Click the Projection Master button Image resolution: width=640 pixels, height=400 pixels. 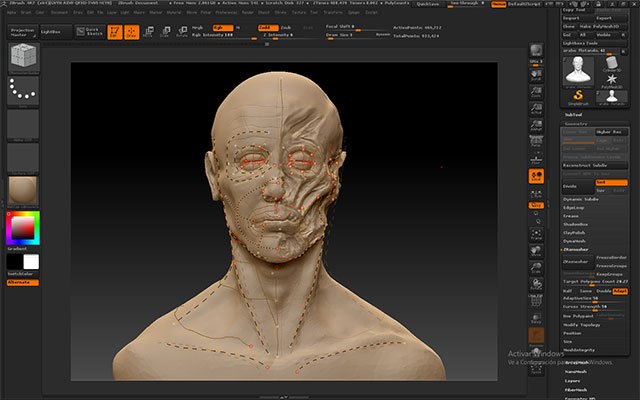(x=22, y=32)
